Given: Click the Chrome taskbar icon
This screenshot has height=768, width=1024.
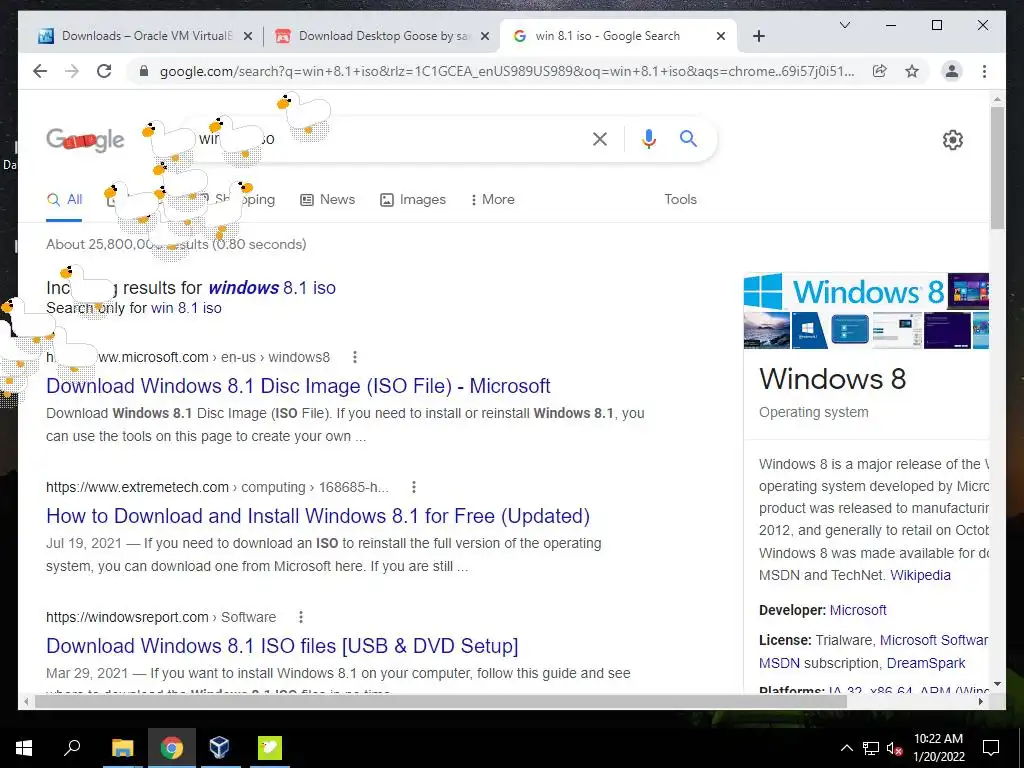Looking at the screenshot, I should click(x=171, y=748).
